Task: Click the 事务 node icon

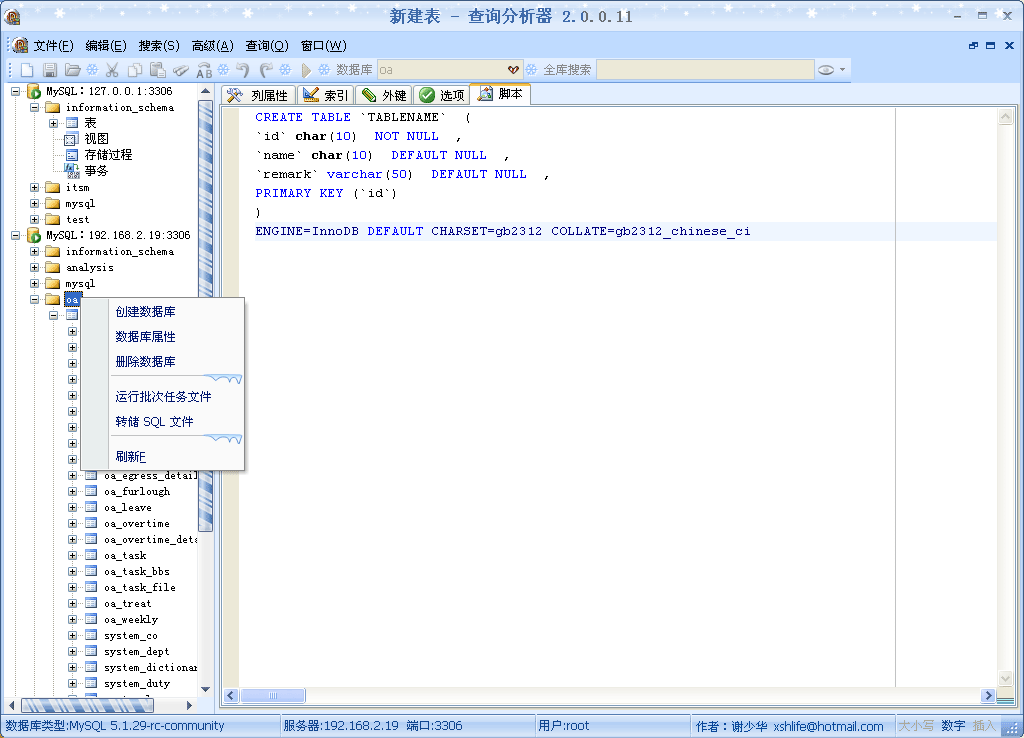Action: (x=72, y=170)
